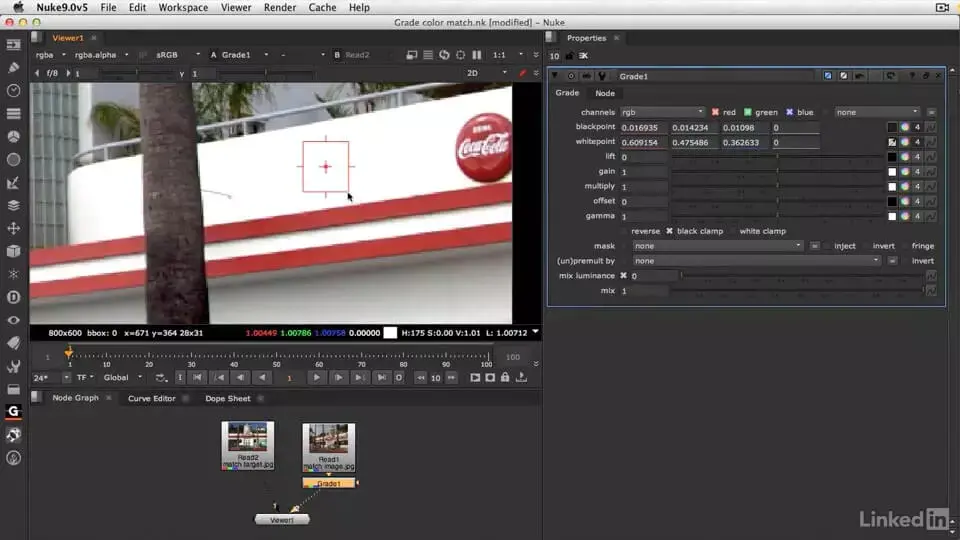
Task: Disable the black clamp checkbox
Action: 669,231
